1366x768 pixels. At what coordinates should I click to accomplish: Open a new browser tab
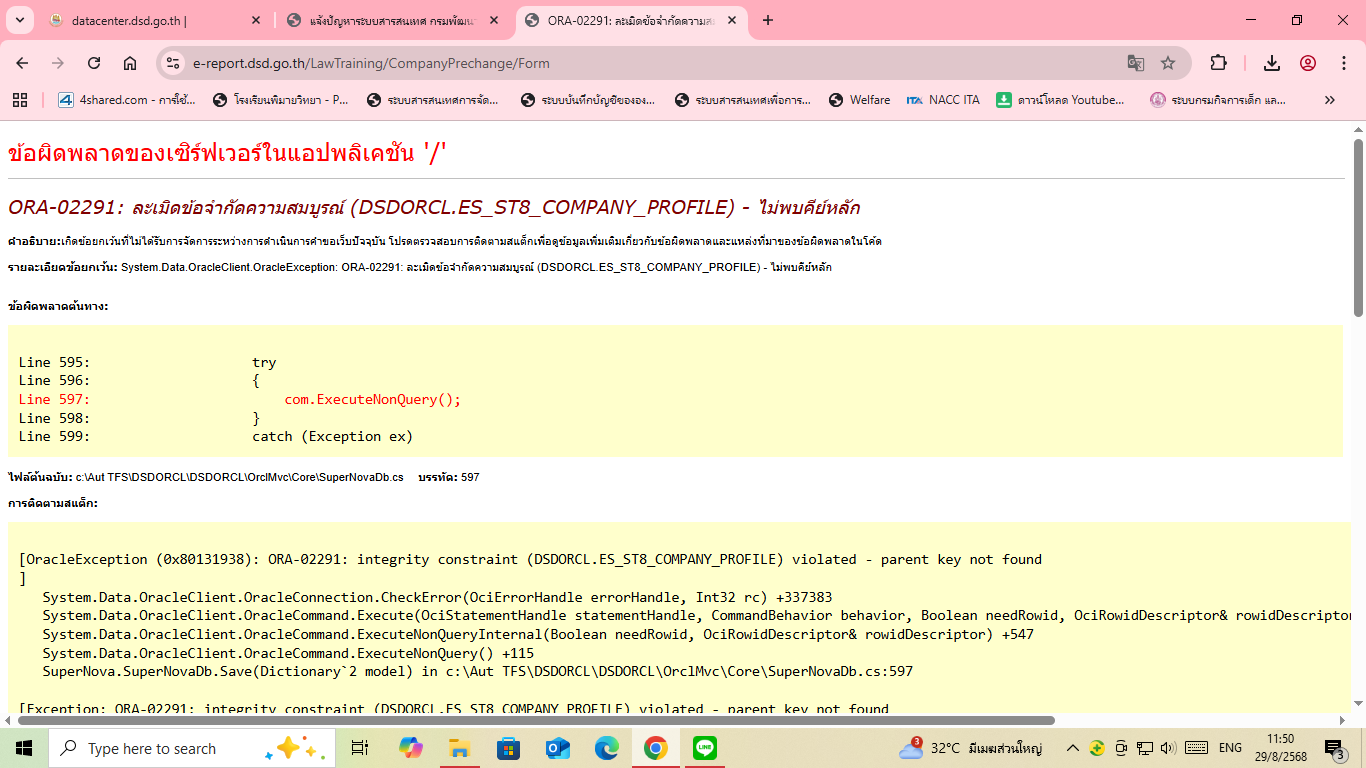(x=768, y=20)
